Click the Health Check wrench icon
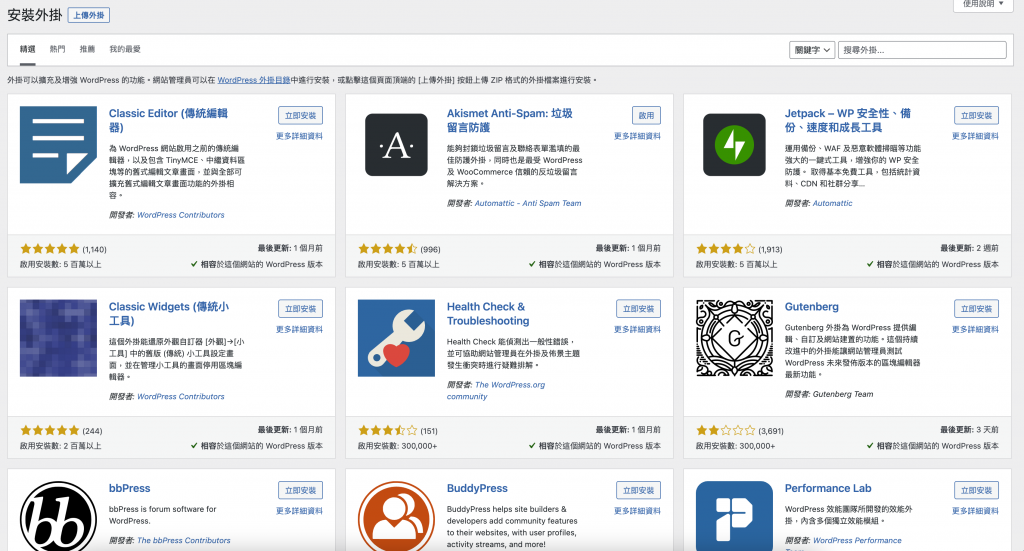Screen dimensions: 1024x551 pos(396,338)
